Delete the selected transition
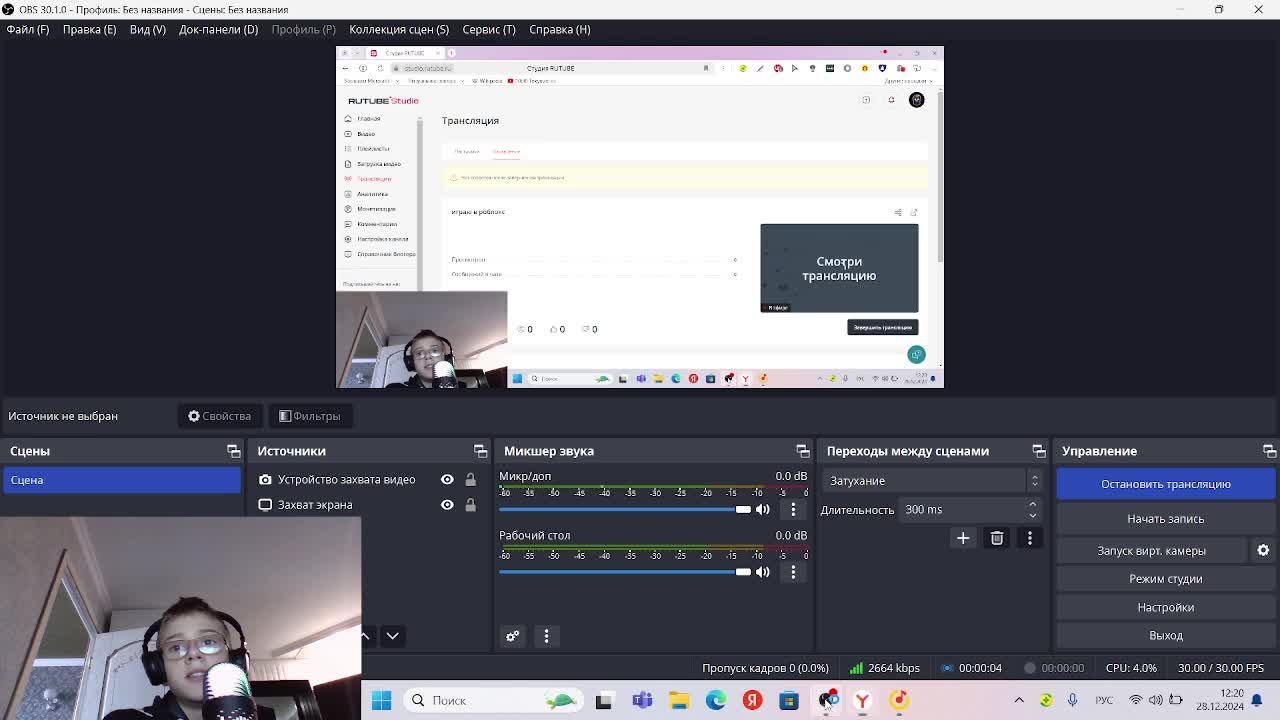 997,538
